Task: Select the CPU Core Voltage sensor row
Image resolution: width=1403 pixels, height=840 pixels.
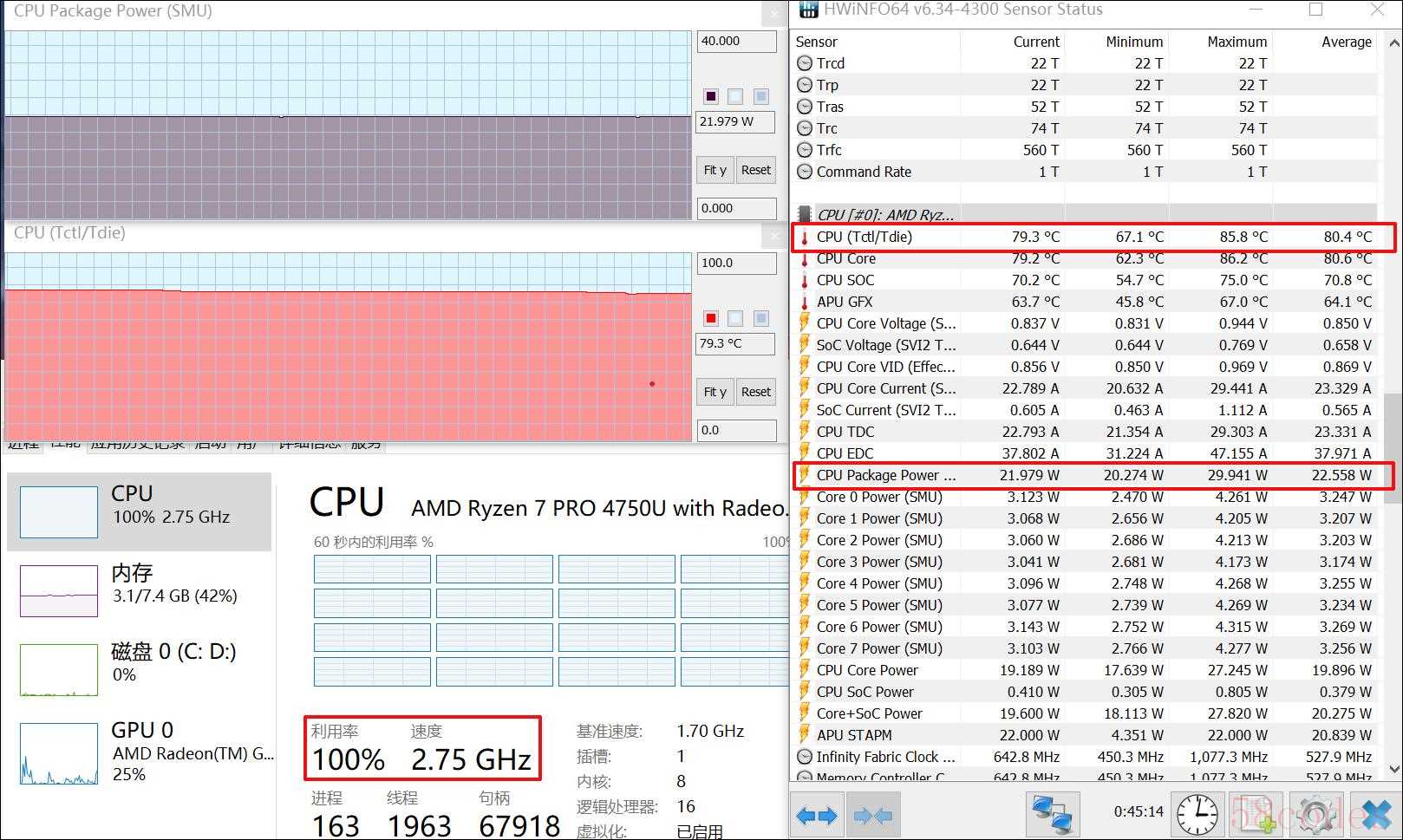Action: pyautogui.click(x=1084, y=323)
